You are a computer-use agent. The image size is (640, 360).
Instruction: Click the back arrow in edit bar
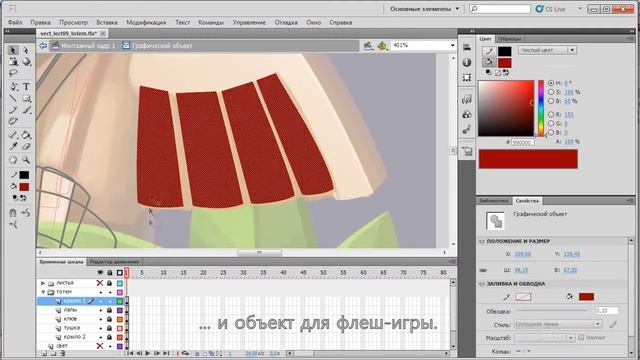(43, 46)
